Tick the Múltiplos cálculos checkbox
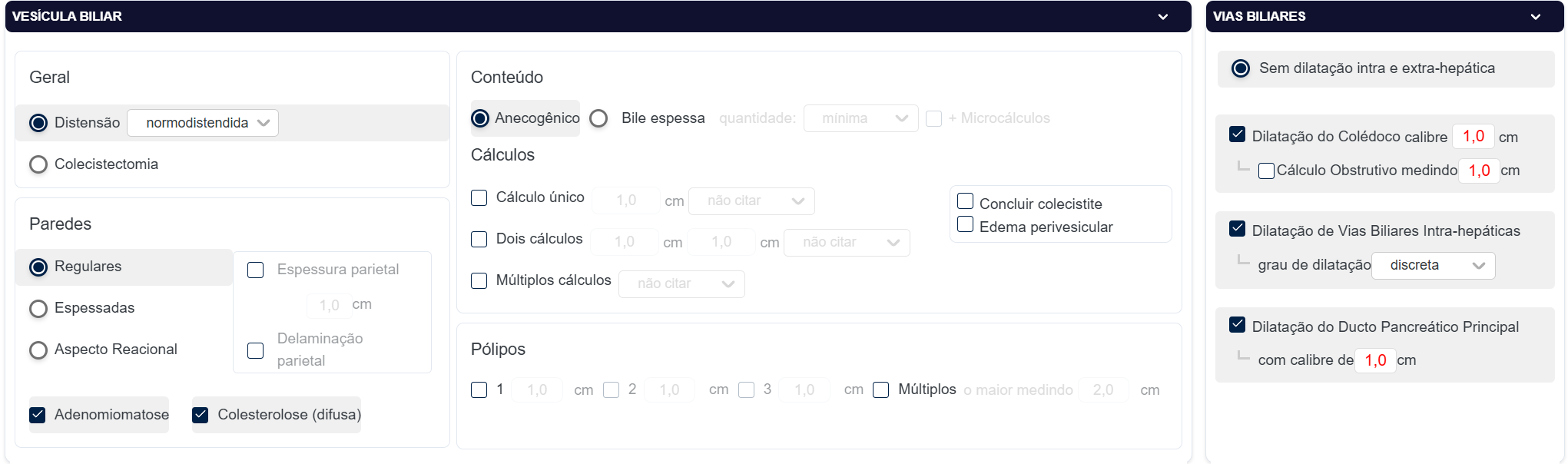 coord(479,280)
